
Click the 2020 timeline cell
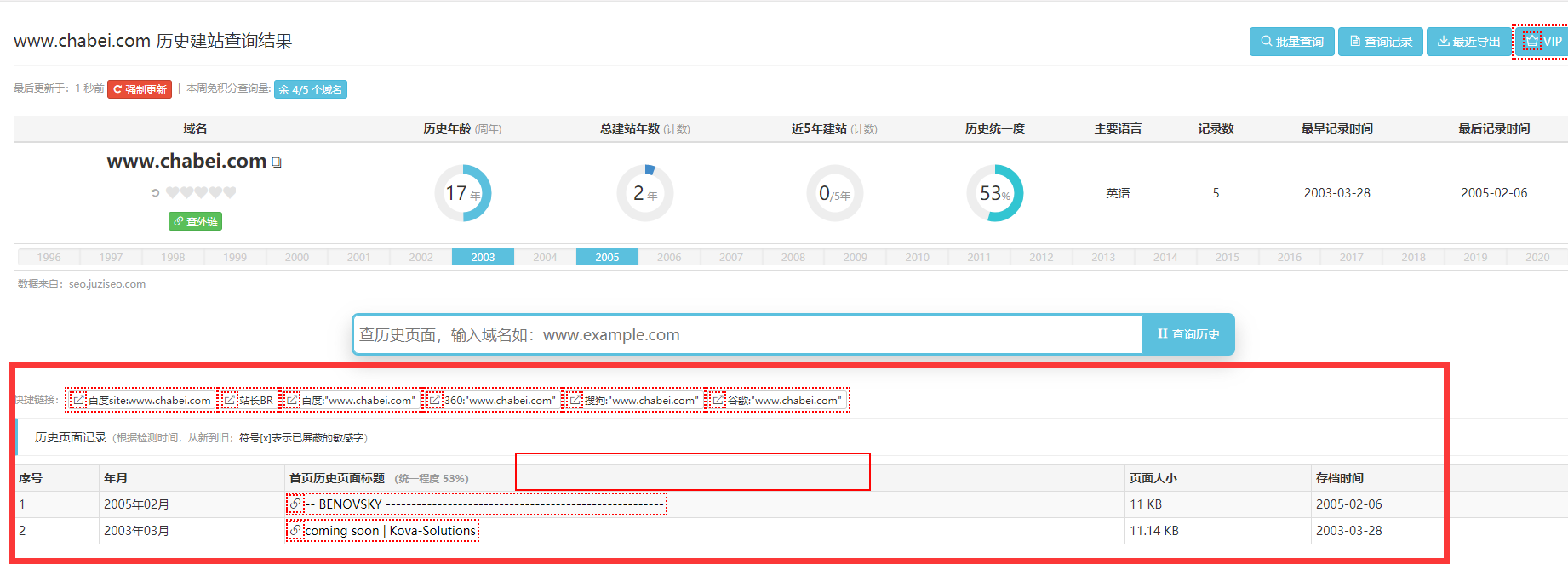point(1537,257)
